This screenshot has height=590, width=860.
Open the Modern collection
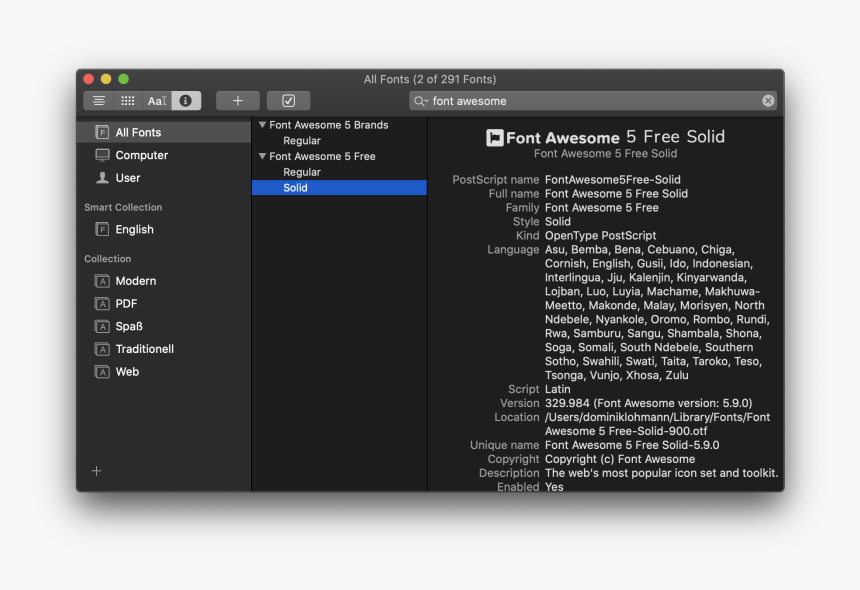(163, 281)
